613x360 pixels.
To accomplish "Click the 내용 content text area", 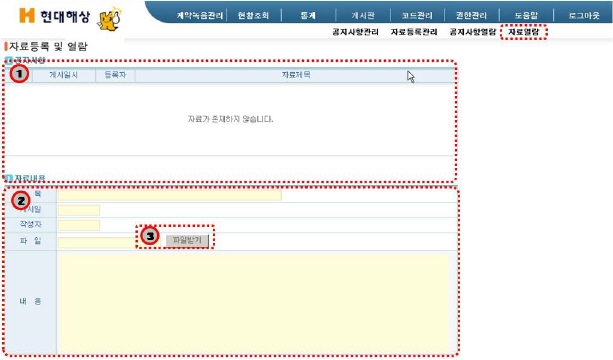I will coord(253,303).
